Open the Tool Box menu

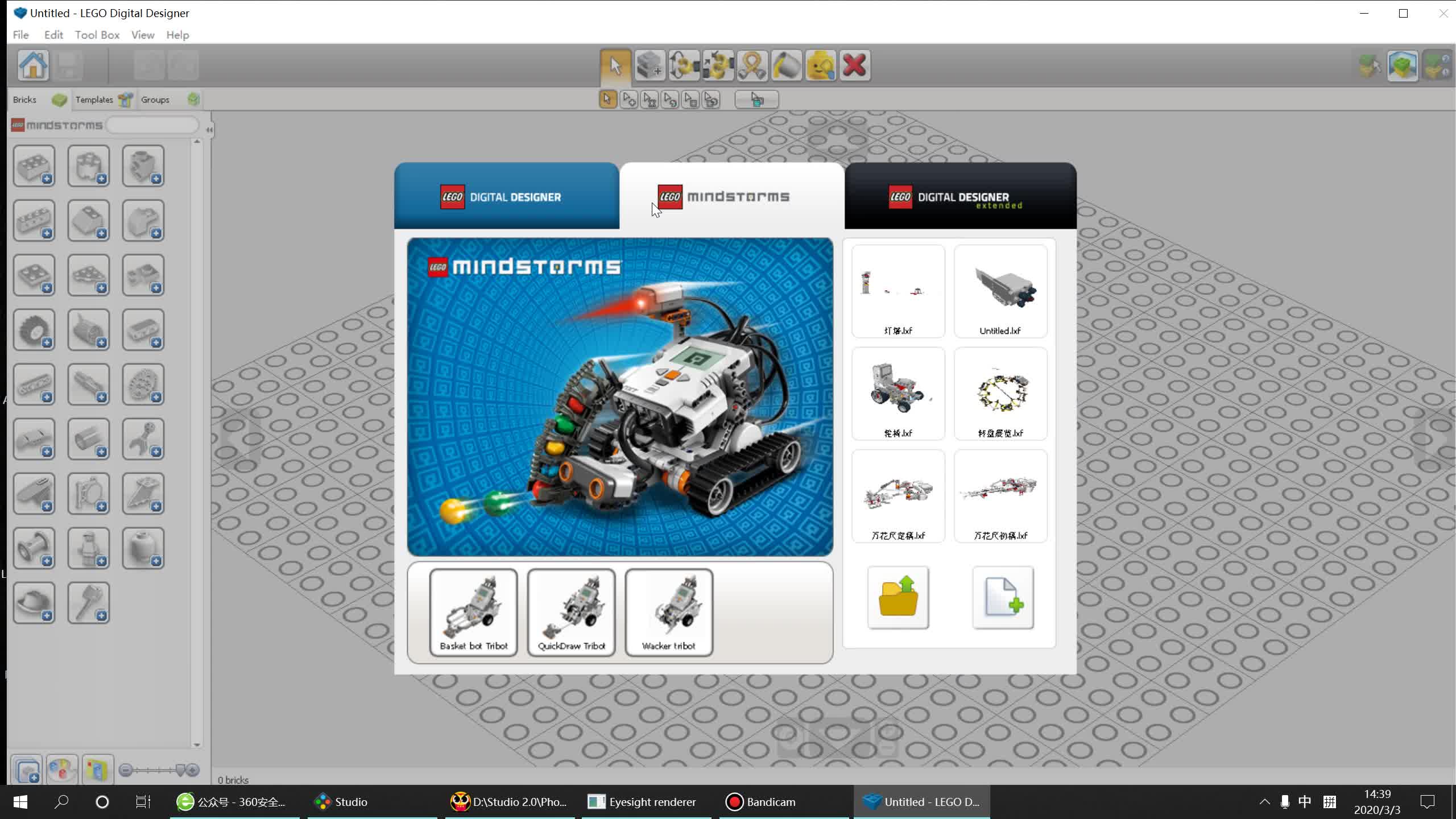(x=97, y=35)
